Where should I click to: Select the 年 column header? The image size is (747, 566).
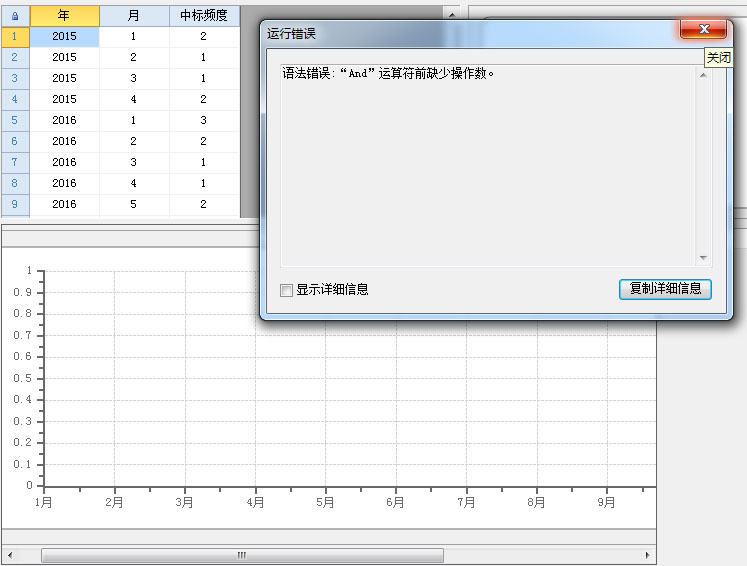click(64, 16)
